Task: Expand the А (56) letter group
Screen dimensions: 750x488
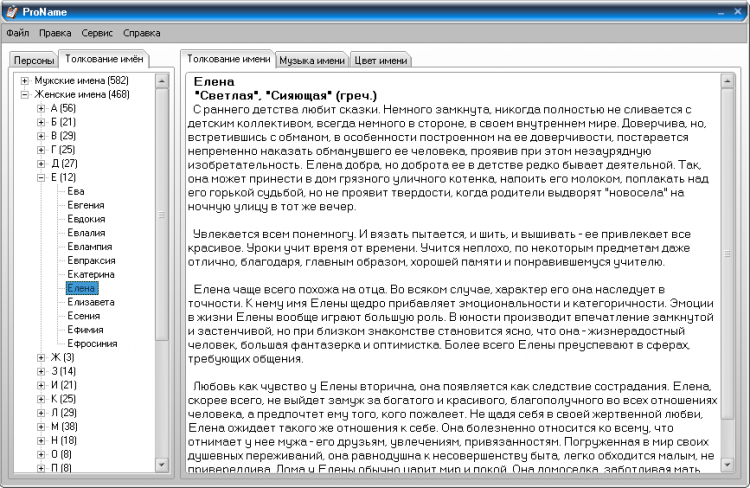Action: tap(41, 109)
